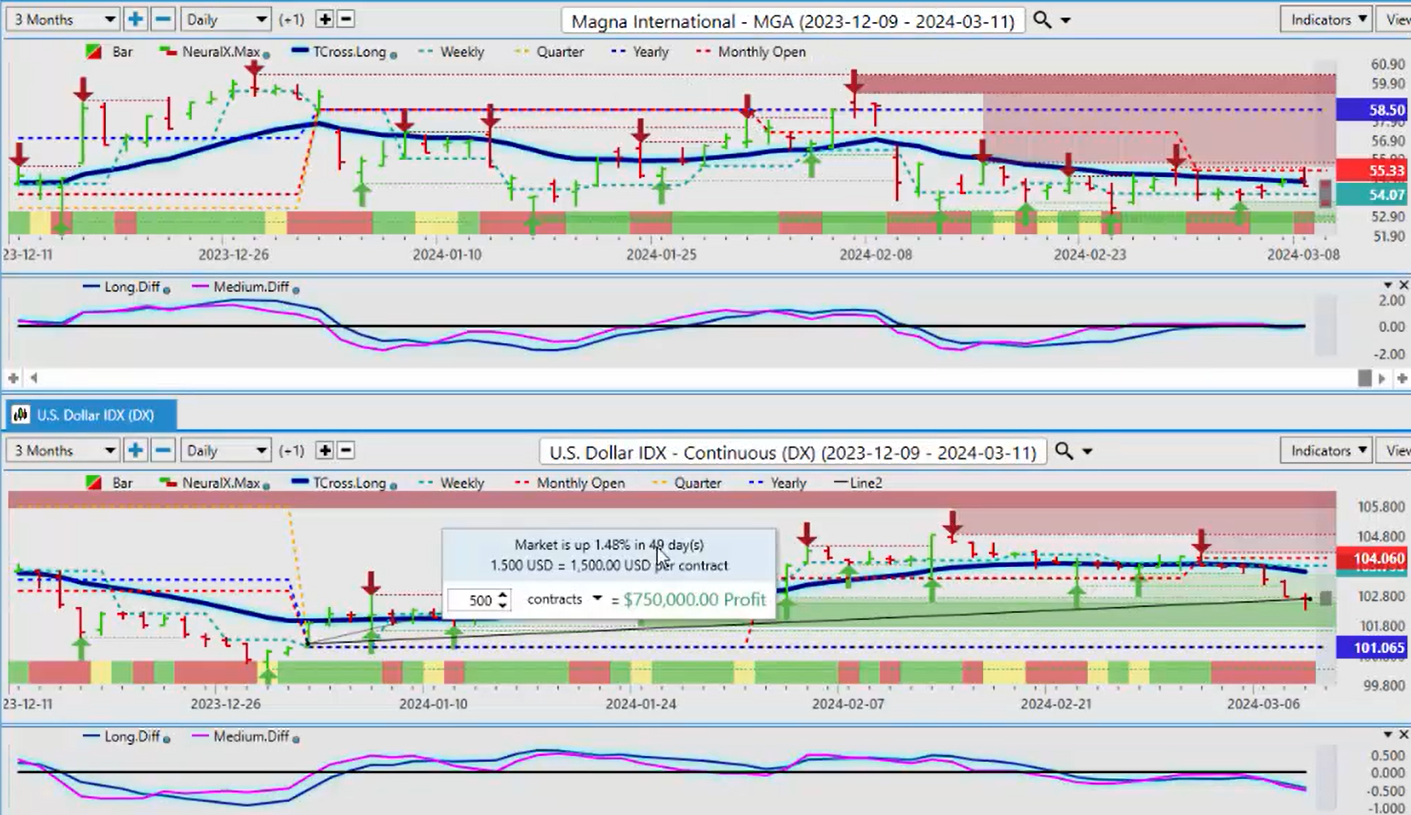
Task: Increase the MGA chart time range with plus
Action: tap(135, 19)
